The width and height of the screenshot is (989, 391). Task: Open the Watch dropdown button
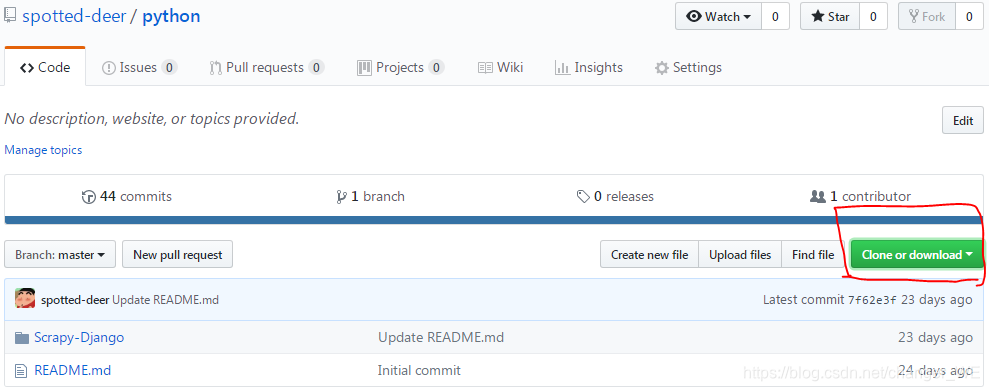718,16
